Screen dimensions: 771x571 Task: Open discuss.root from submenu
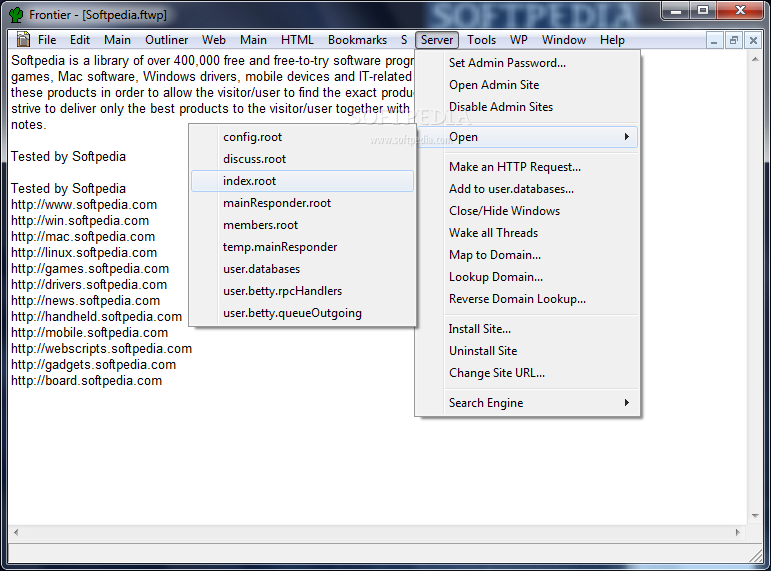[x=302, y=159]
